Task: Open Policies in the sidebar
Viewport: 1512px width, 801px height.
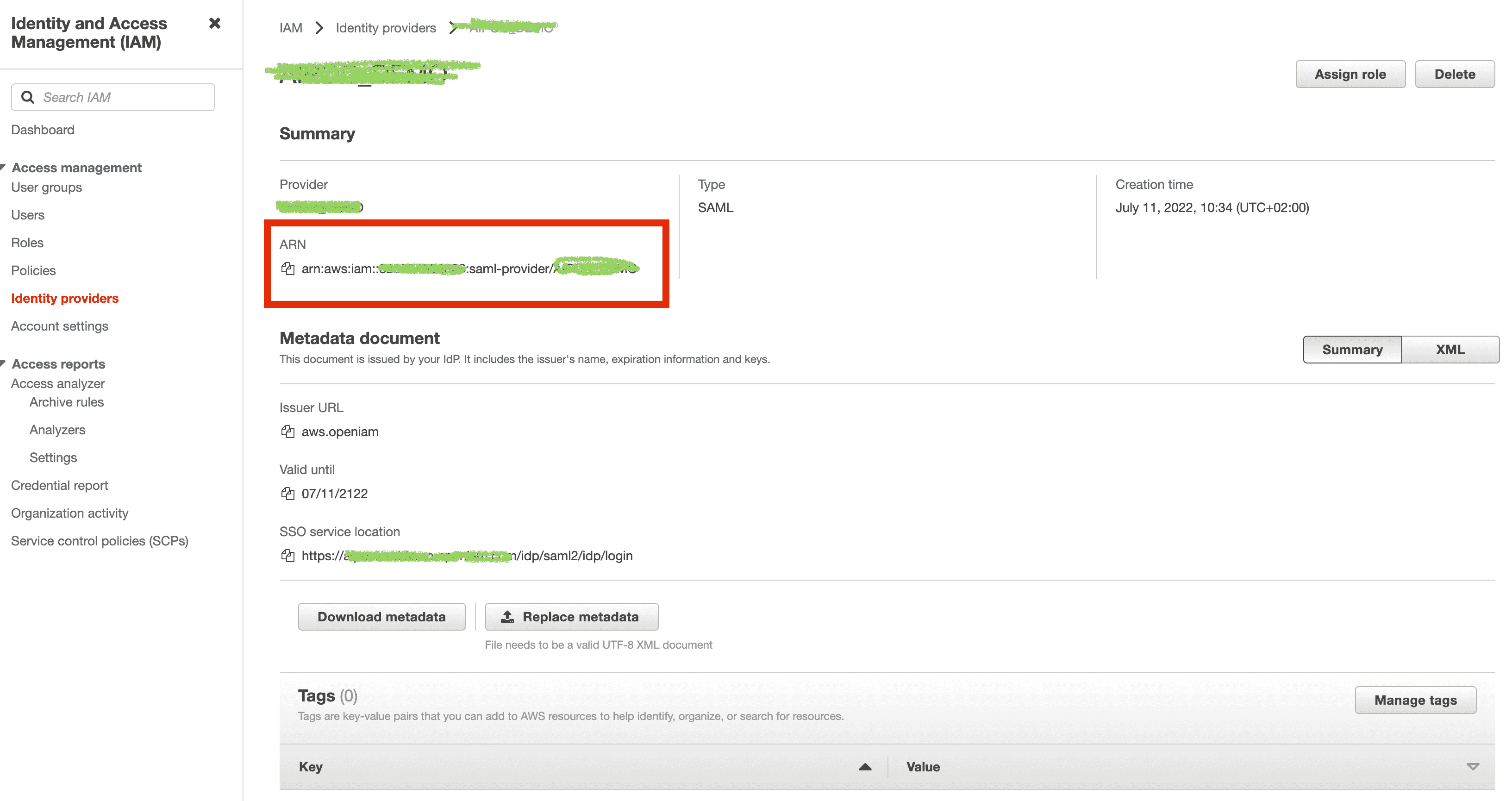Action: pyautogui.click(x=33, y=270)
